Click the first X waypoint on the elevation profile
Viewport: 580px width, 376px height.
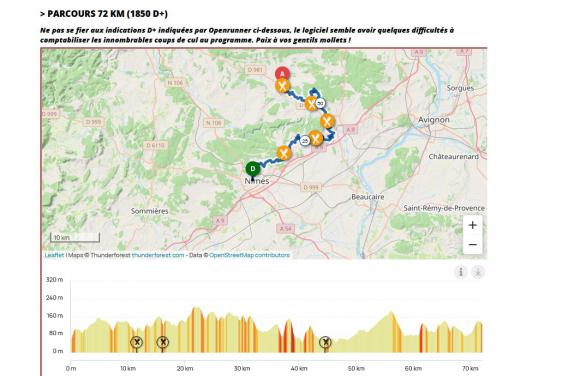click(x=136, y=342)
